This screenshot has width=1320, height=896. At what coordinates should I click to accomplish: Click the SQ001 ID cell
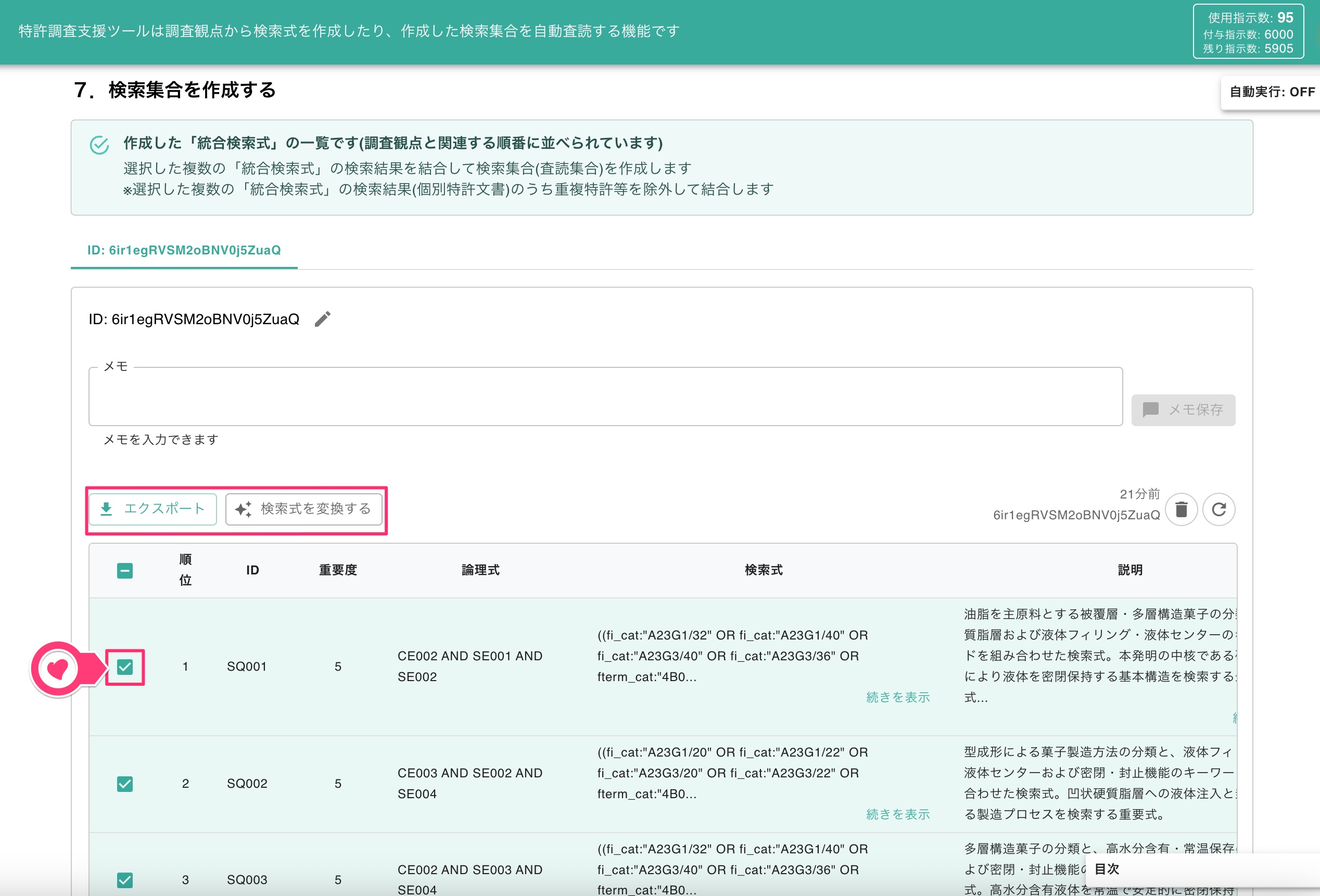click(247, 667)
